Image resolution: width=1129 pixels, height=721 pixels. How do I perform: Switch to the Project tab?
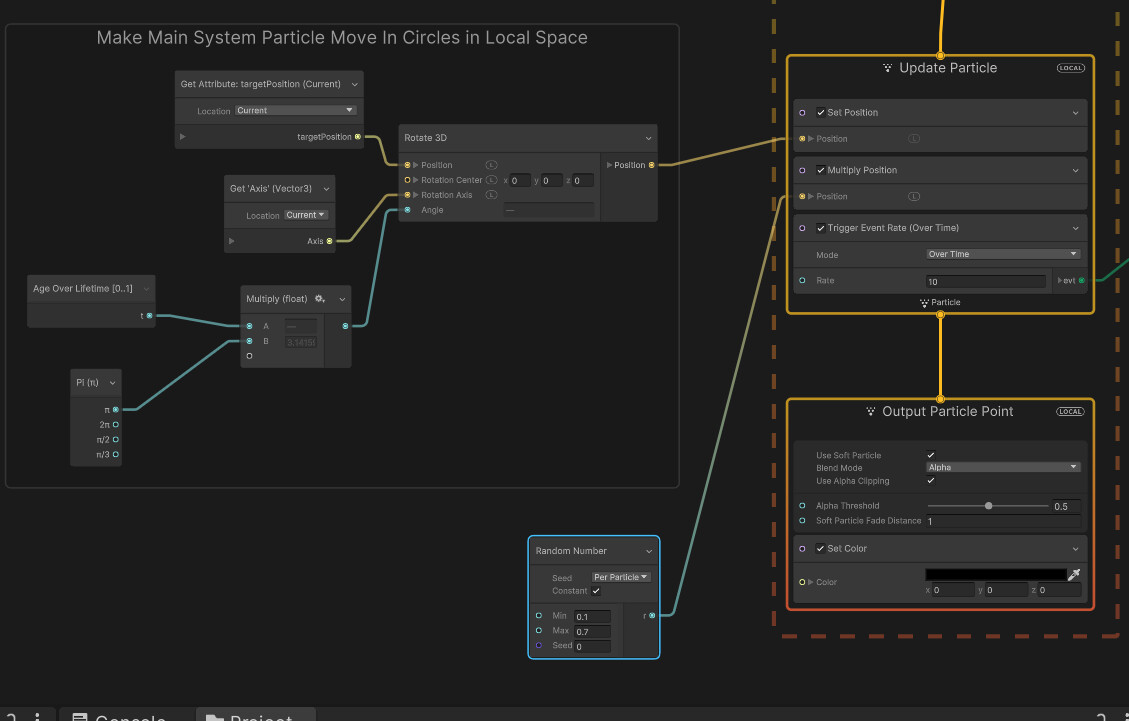pos(256,715)
